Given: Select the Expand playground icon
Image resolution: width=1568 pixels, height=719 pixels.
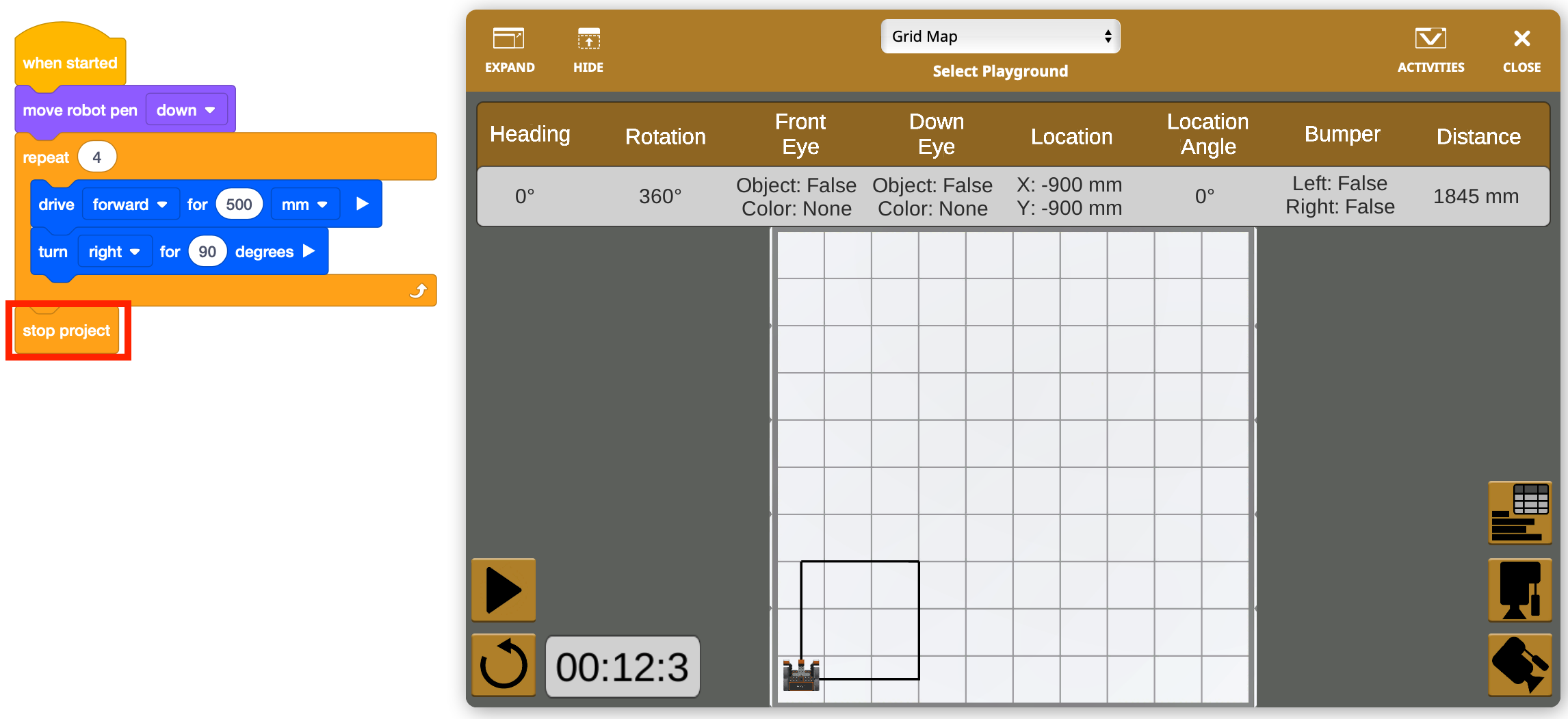Looking at the screenshot, I should coord(509,38).
